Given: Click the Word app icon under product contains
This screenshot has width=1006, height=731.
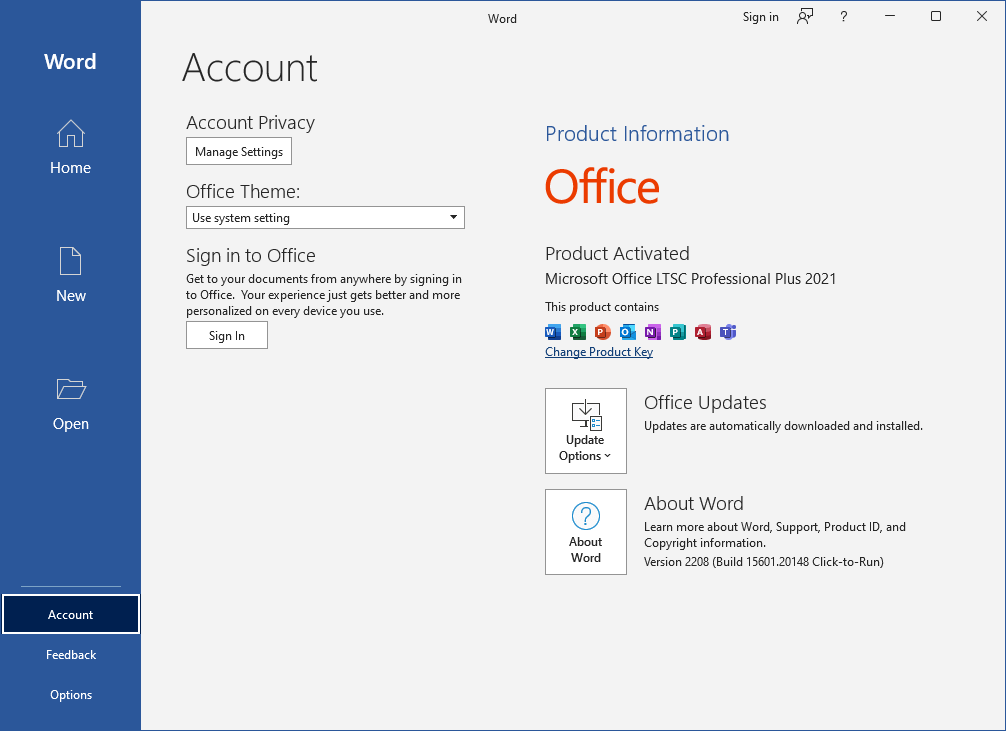Looking at the screenshot, I should tap(552, 332).
